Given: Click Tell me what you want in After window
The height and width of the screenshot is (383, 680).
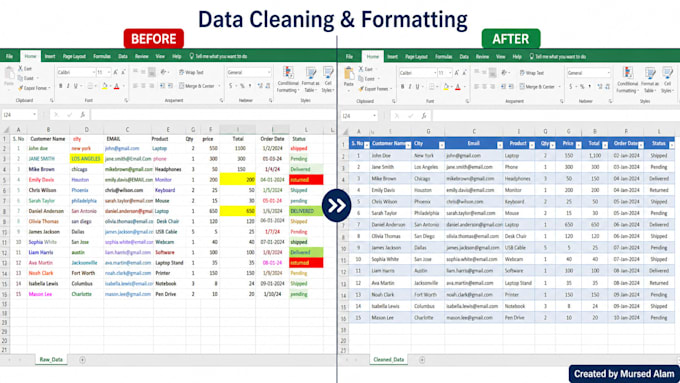Looking at the screenshot, I should pyautogui.click(x=558, y=57).
